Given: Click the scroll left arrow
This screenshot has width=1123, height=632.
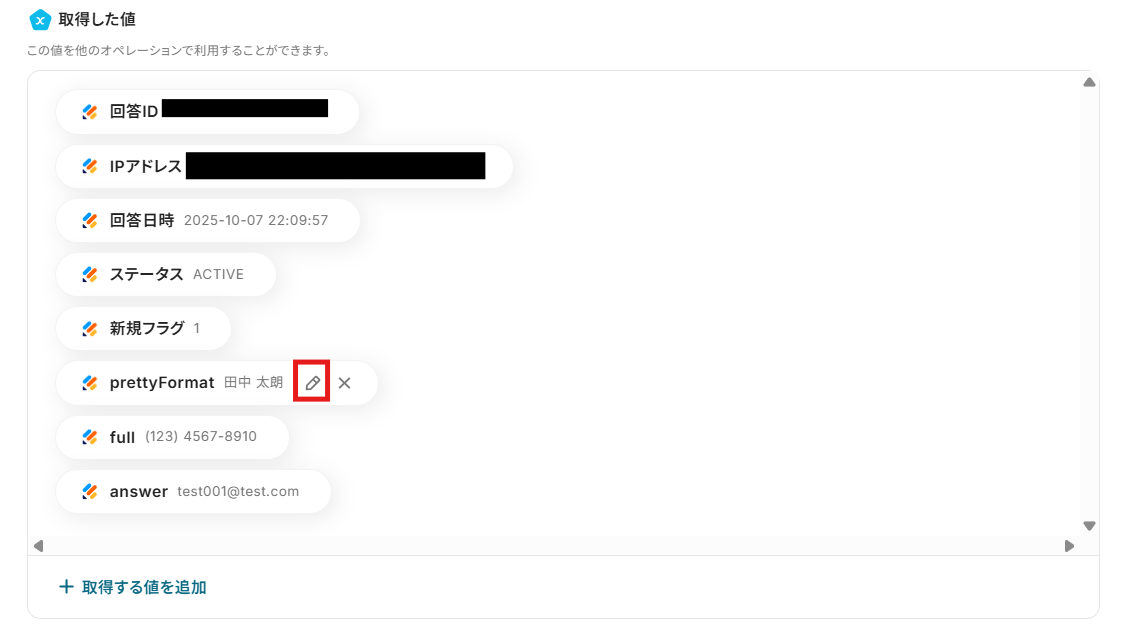Looking at the screenshot, I should (39, 546).
